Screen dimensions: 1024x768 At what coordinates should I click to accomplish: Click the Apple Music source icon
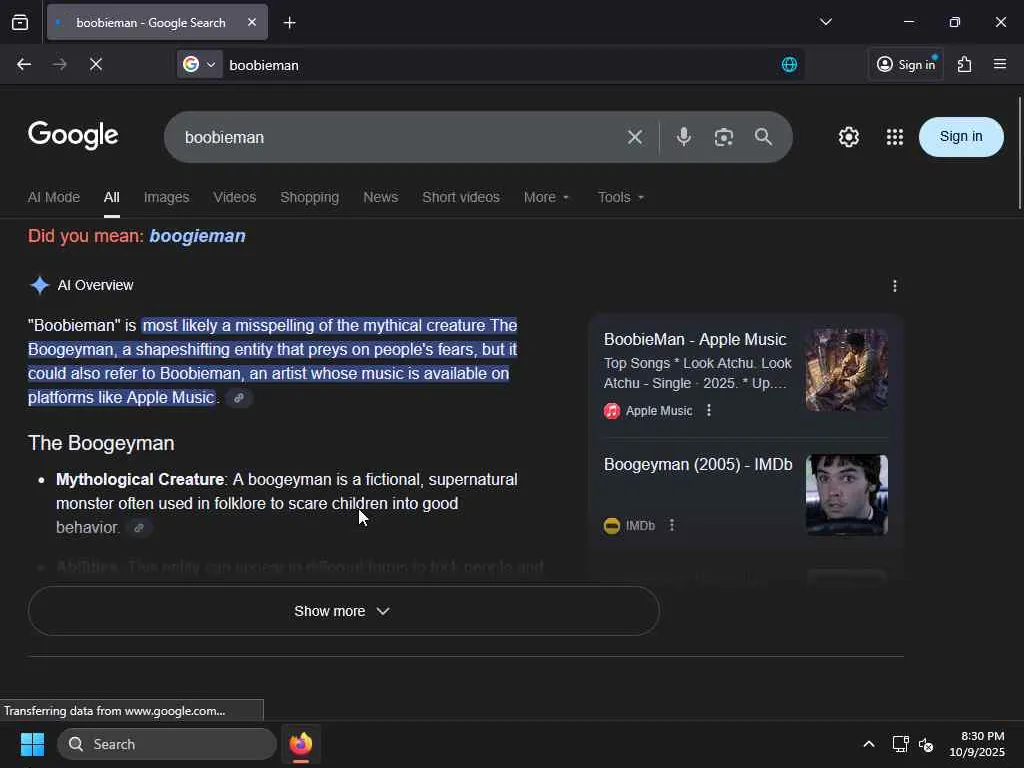tap(612, 411)
